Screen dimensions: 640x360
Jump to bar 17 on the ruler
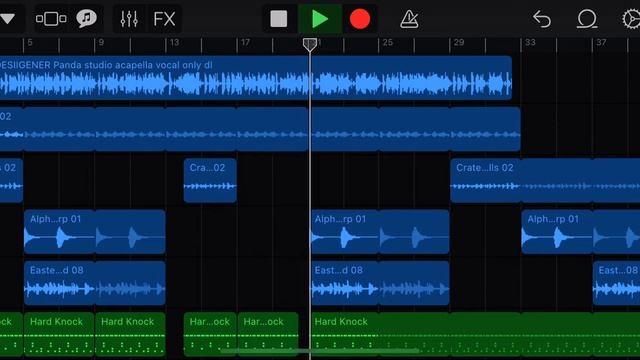tap(245, 42)
